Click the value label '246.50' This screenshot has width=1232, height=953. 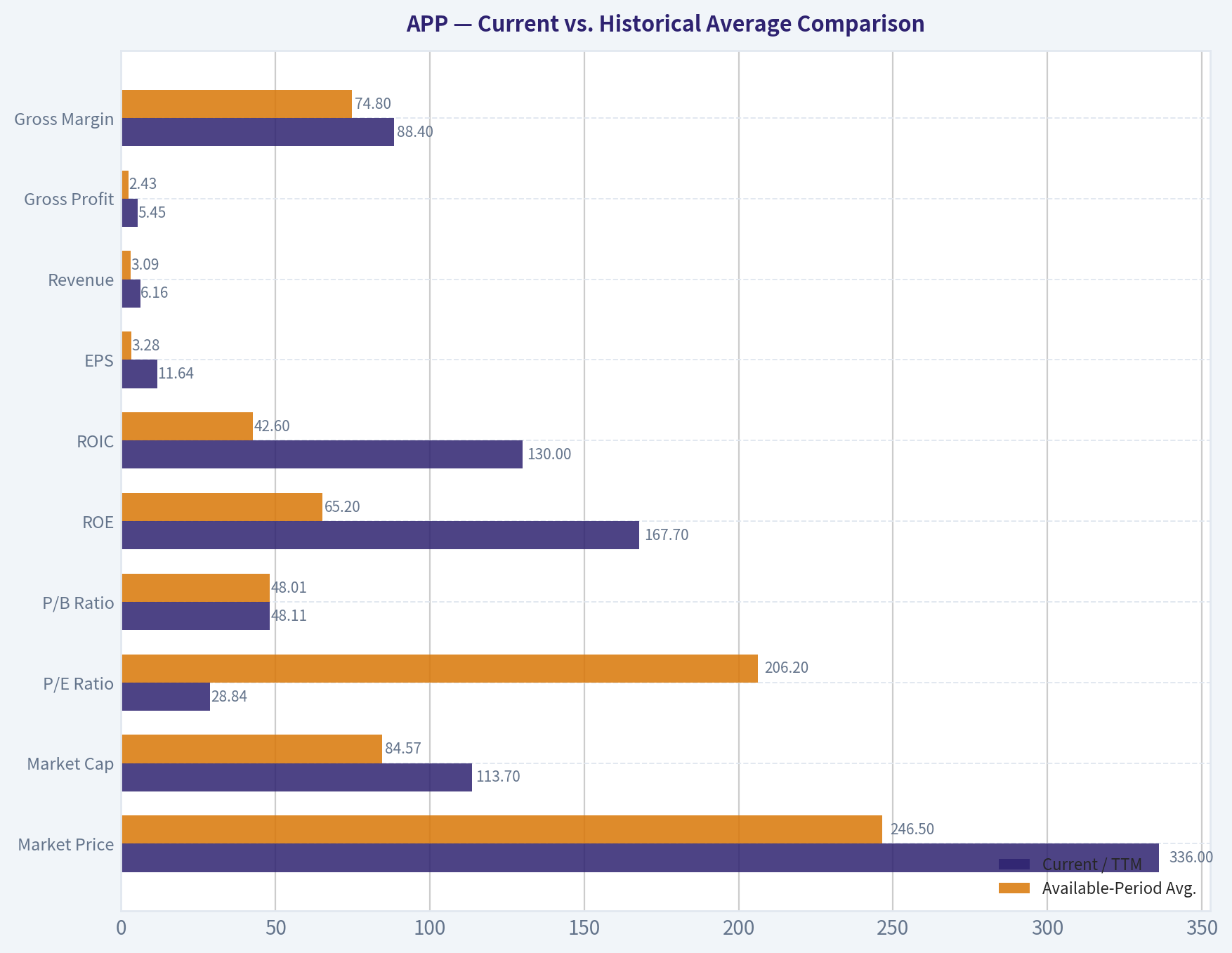coord(912,829)
